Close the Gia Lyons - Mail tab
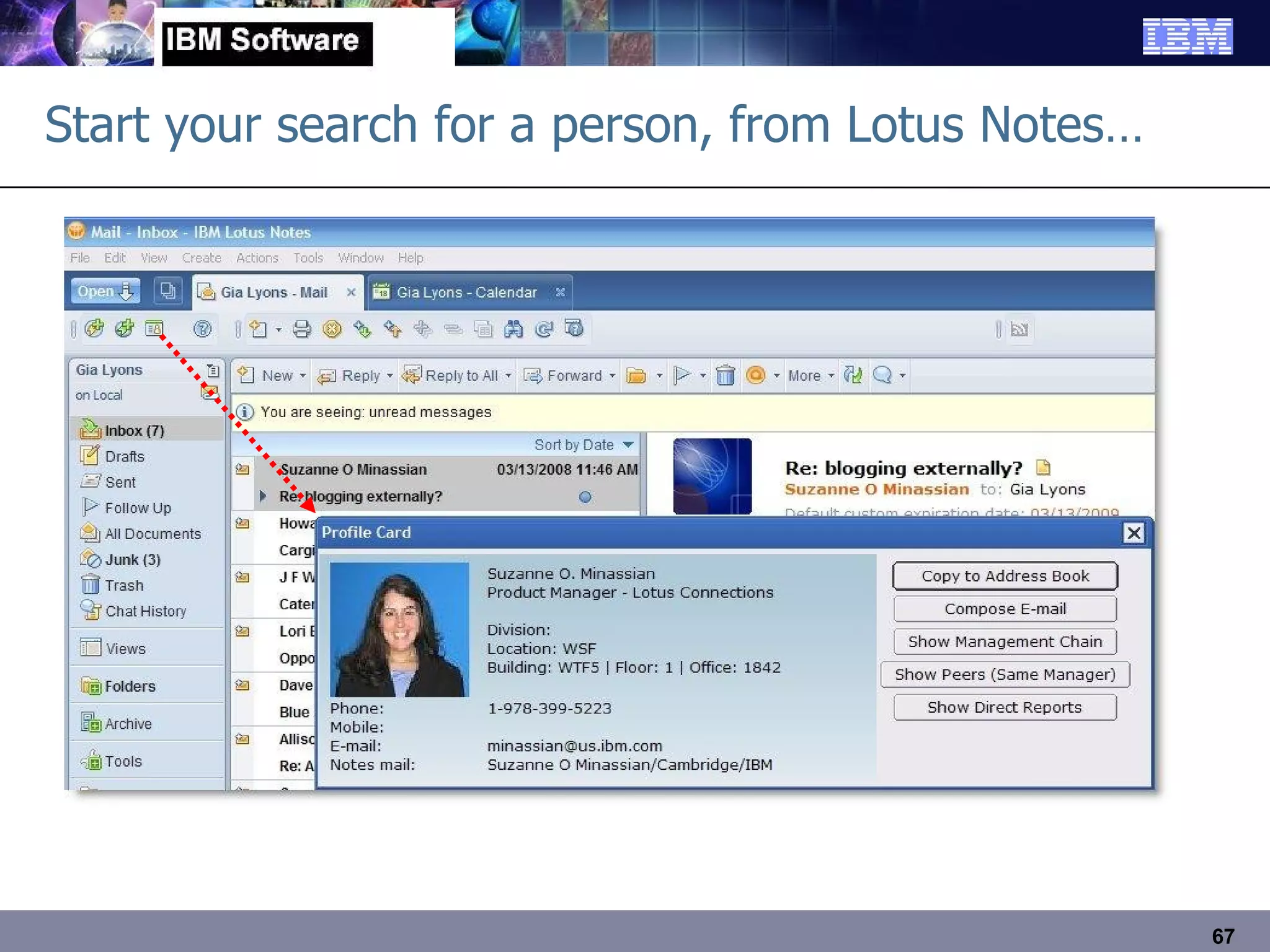This screenshot has height=952, width=1270. [x=351, y=292]
